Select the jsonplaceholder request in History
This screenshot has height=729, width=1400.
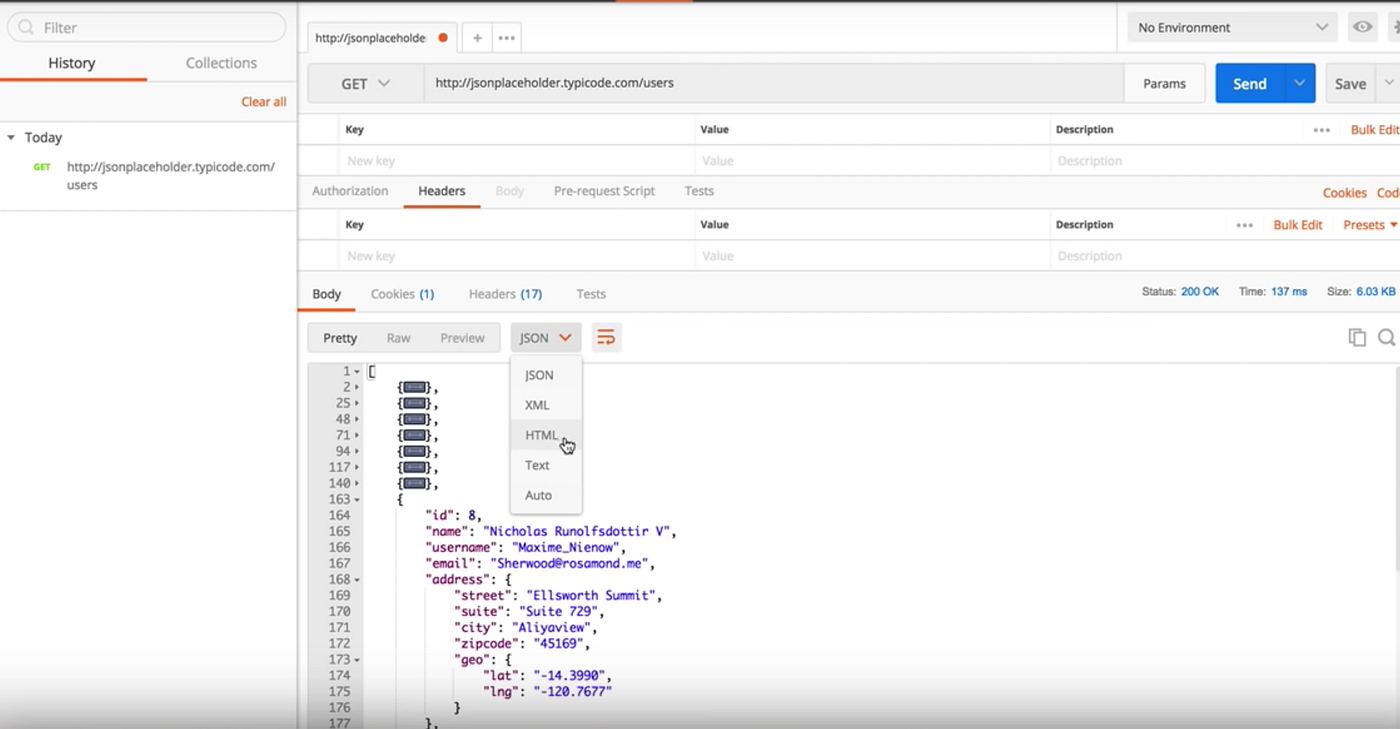[170, 175]
